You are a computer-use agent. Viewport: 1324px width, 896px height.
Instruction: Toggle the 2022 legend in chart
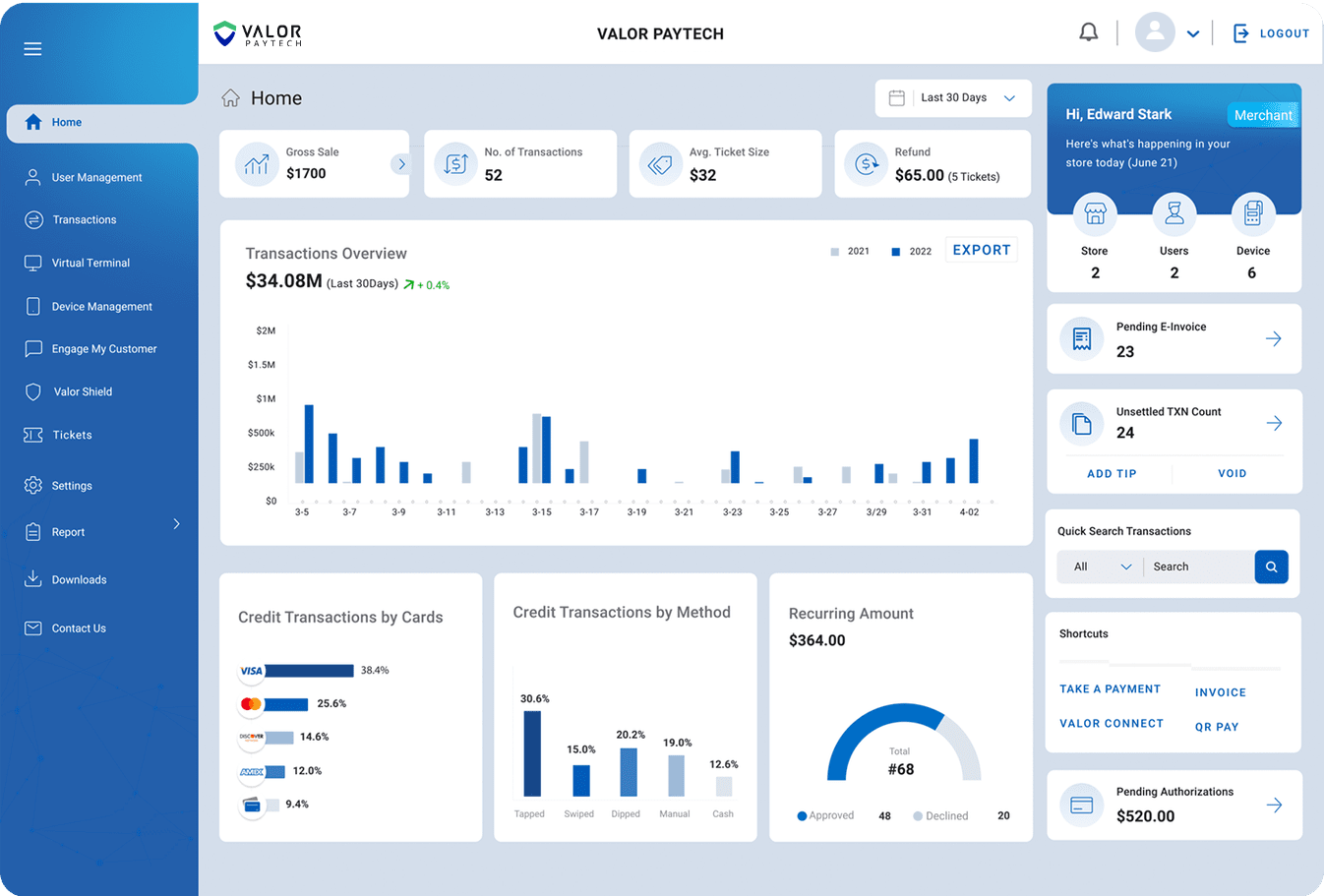(910, 251)
